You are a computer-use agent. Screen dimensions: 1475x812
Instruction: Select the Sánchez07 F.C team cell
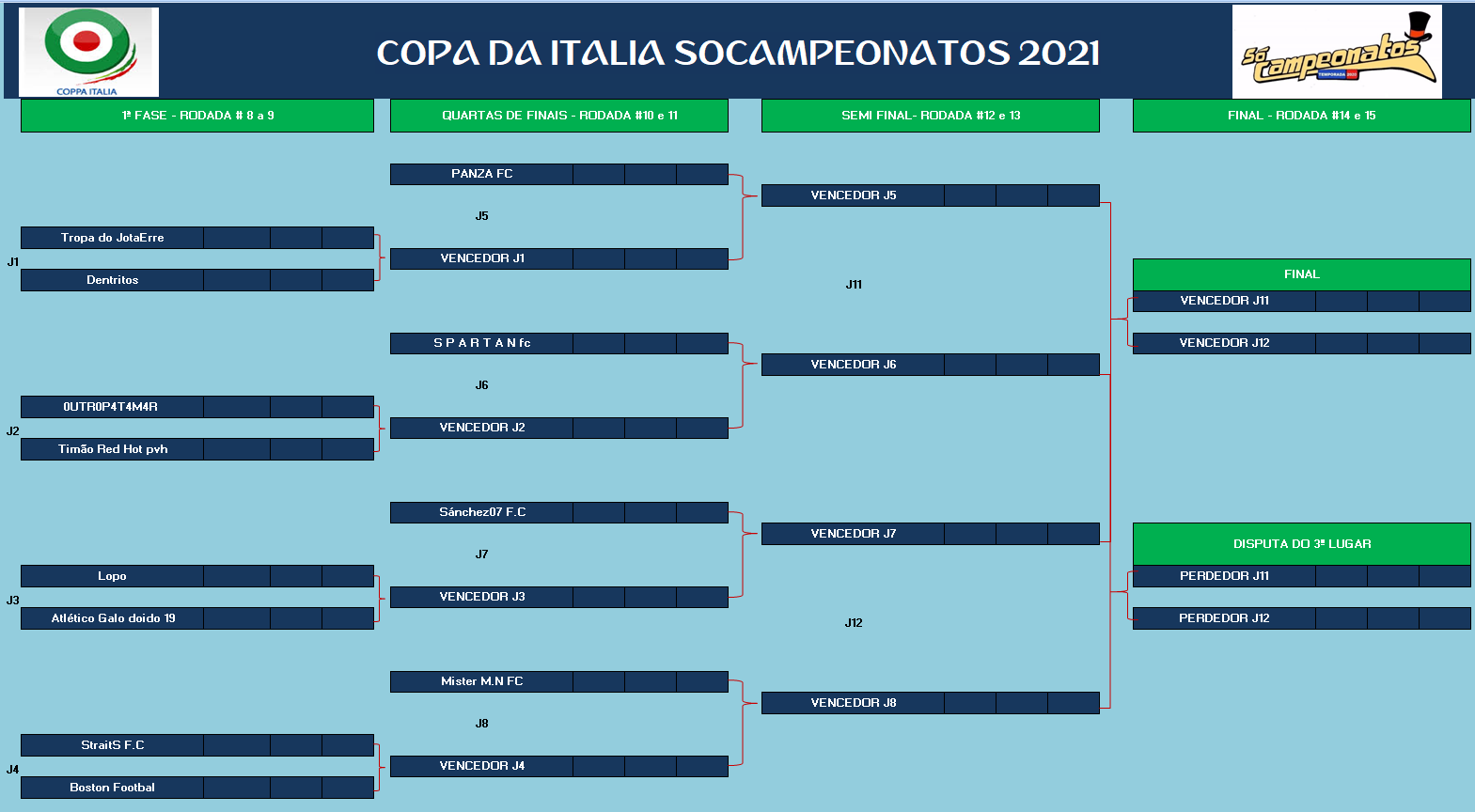pyautogui.click(x=481, y=512)
